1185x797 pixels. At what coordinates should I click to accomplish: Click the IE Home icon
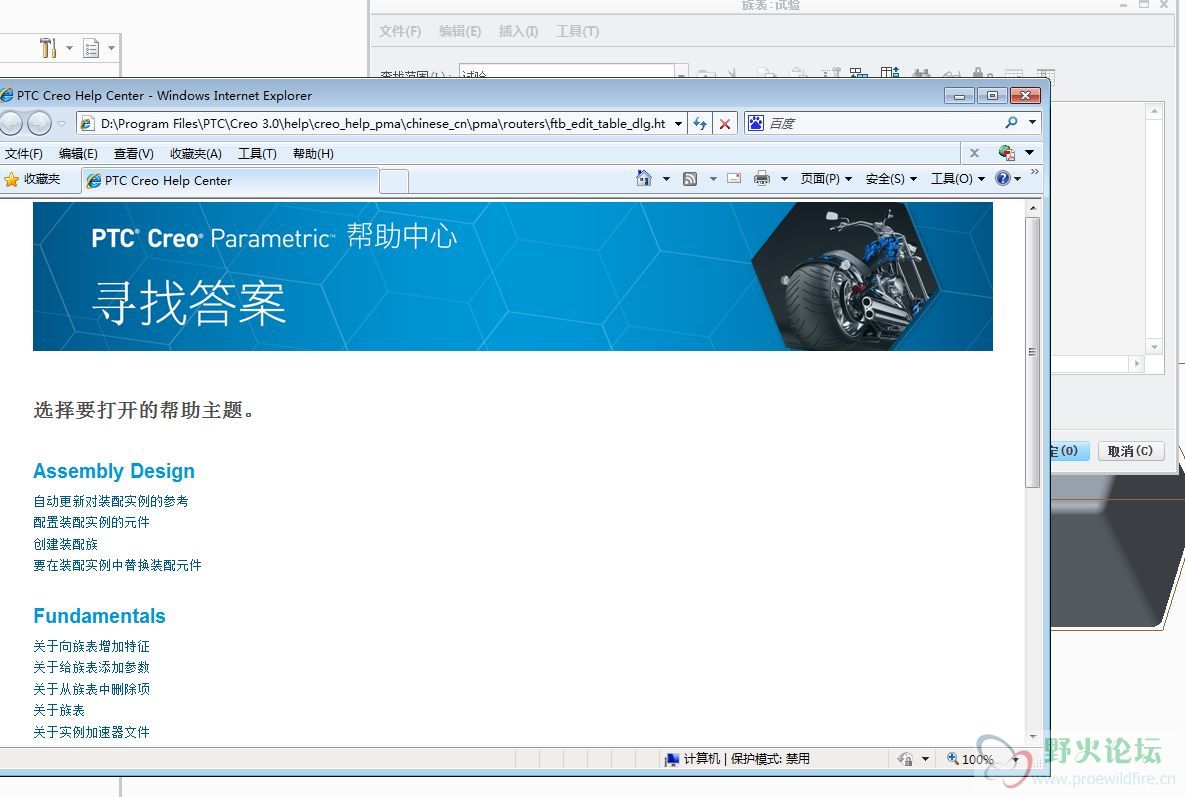pyautogui.click(x=644, y=178)
